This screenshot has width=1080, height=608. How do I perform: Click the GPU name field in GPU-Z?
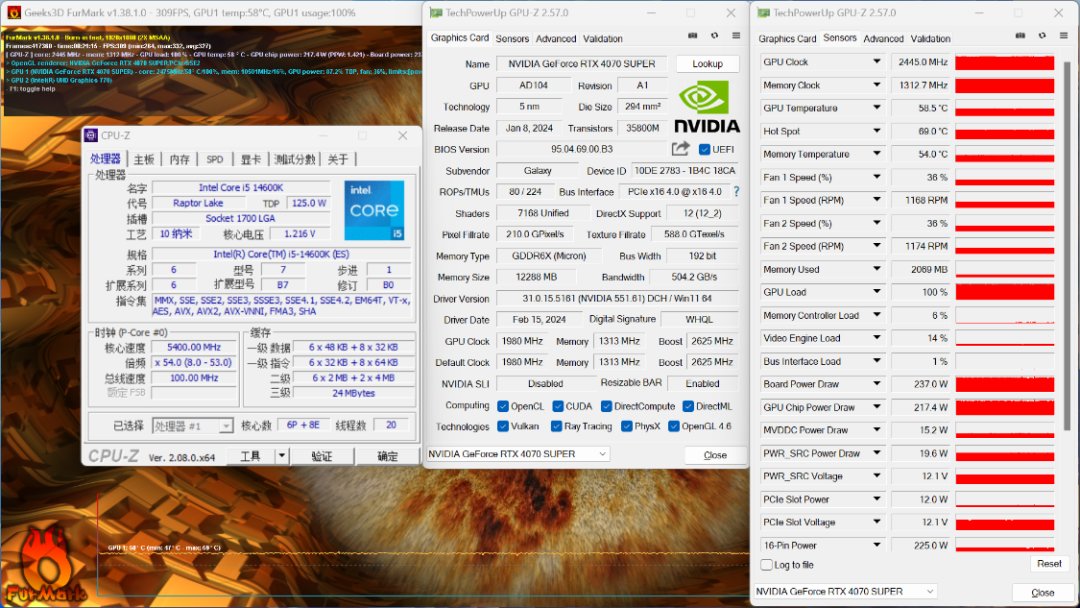pyautogui.click(x=582, y=63)
